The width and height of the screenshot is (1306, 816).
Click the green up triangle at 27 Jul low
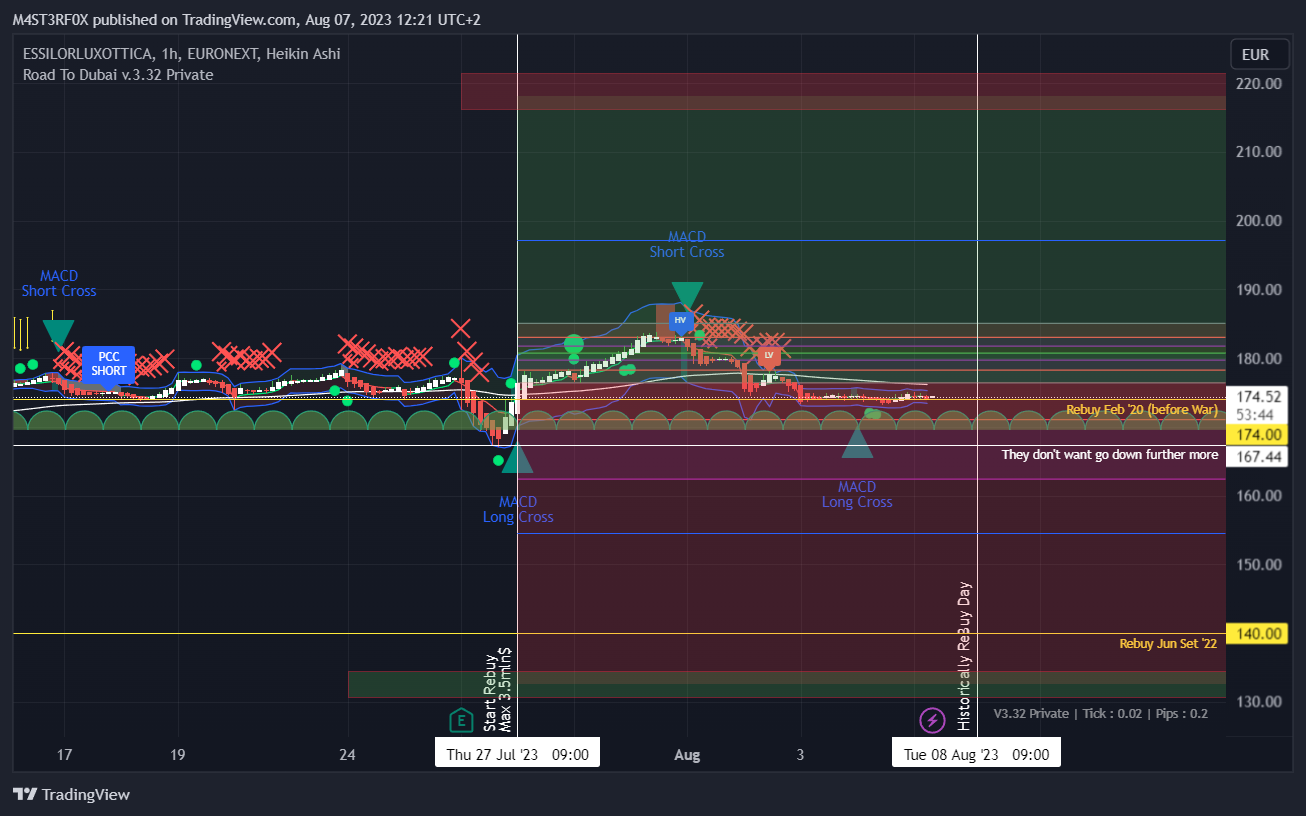click(x=517, y=458)
